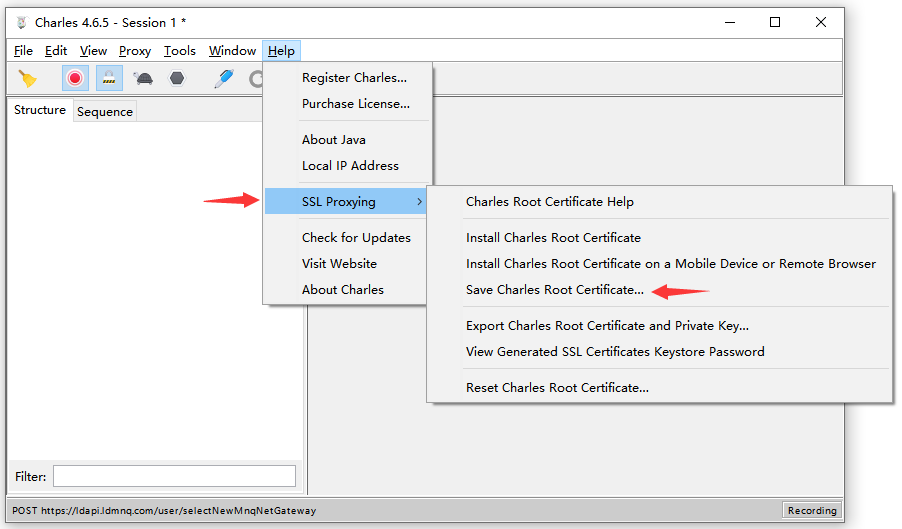
Task: Expand the SSL Proxying submenu
Action: [x=346, y=202]
